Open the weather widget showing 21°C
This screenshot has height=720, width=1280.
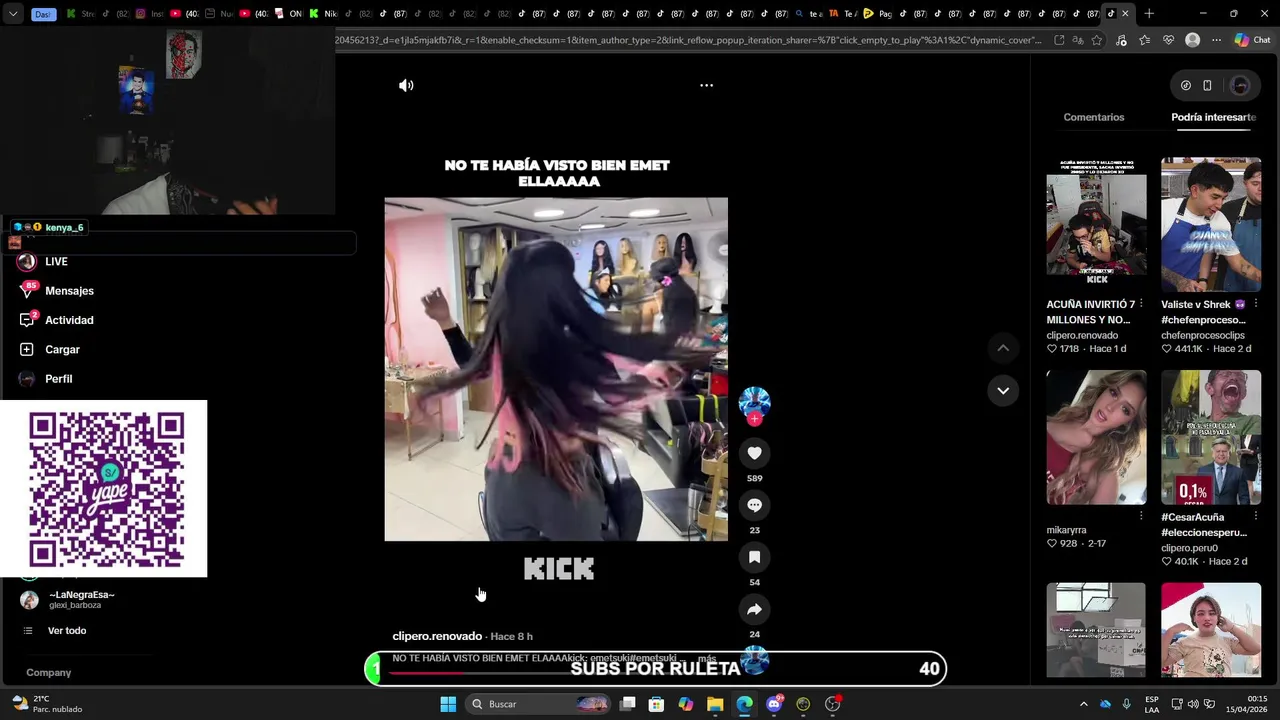pos(45,704)
